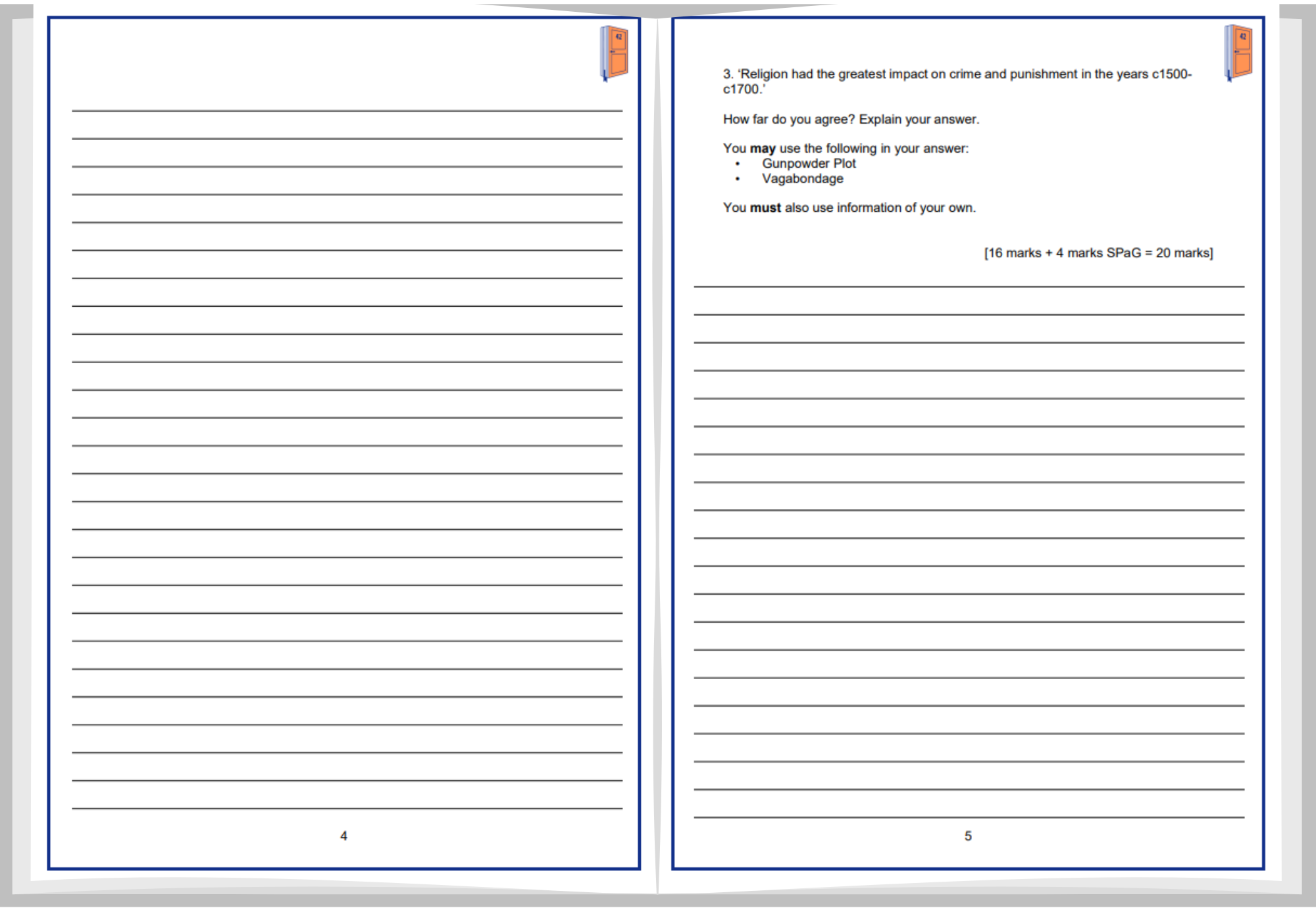This screenshot has height=908, width=1316.
Task: Click the book spine between the pages
Action: 657,454
